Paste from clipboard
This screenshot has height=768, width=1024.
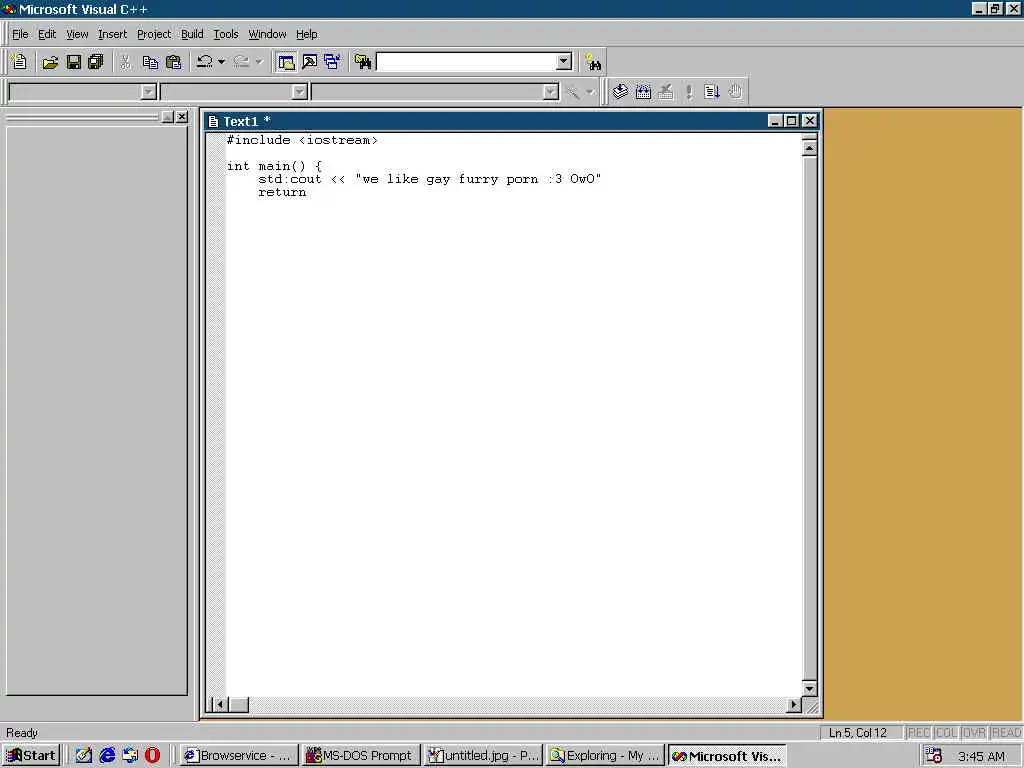[x=174, y=62]
